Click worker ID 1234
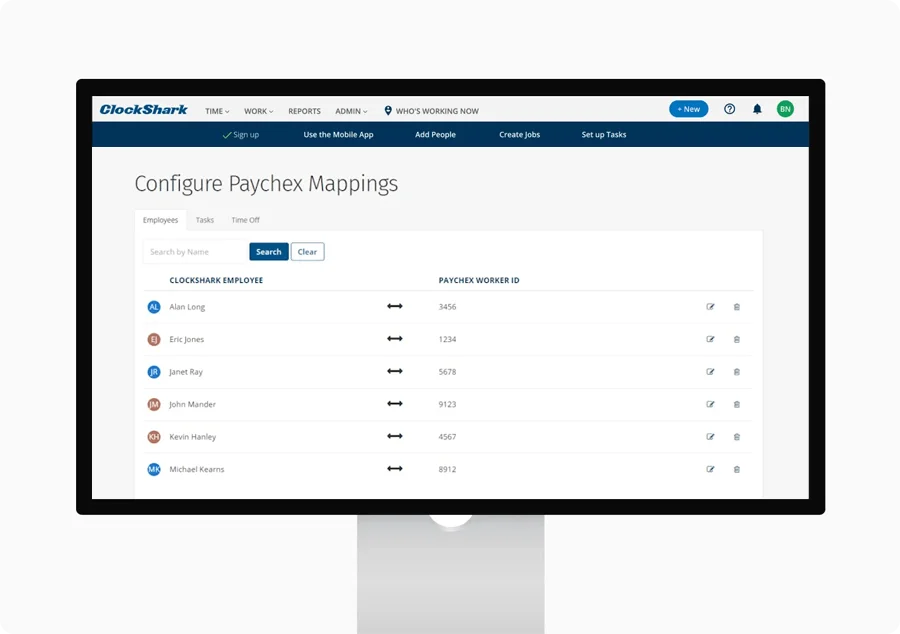The width and height of the screenshot is (900, 634). tap(447, 340)
